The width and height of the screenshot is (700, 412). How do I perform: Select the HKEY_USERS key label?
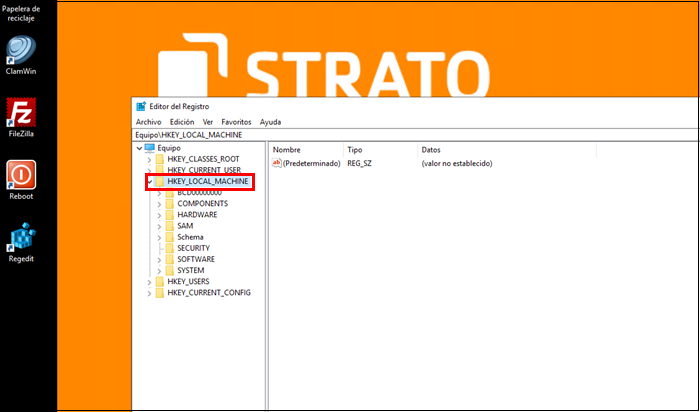point(188,282)
